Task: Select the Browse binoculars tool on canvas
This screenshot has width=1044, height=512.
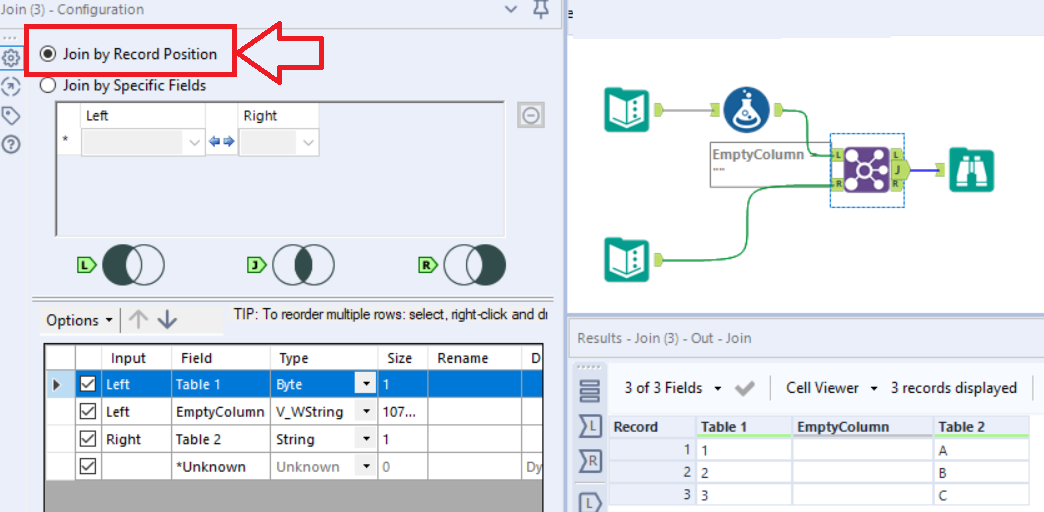Action: point(971,170)
